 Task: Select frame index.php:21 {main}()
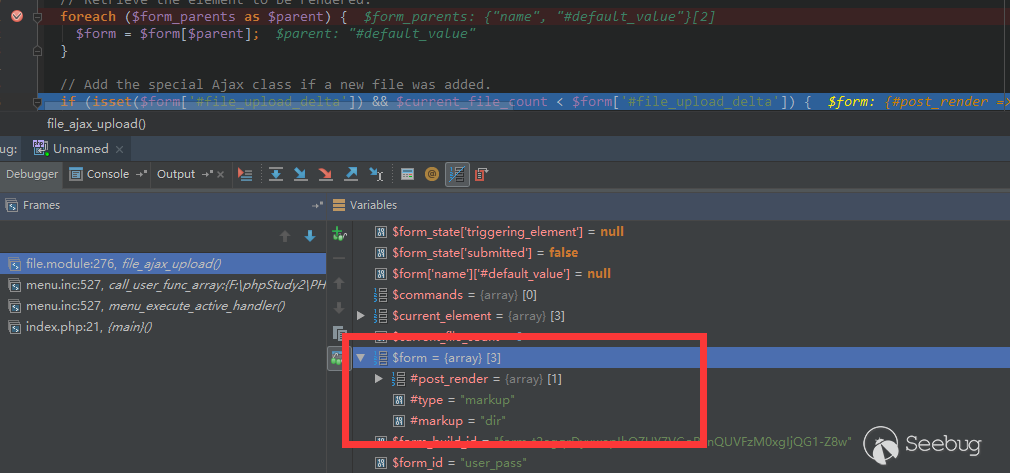click(x=163, y=327)
